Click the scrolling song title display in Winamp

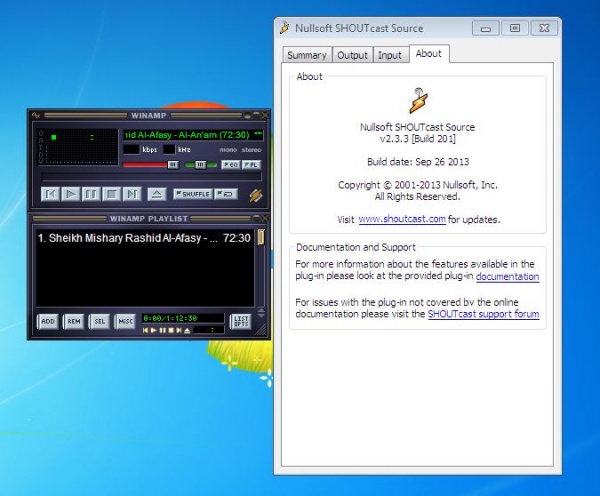pyautogui.click(x=193, y=135)
